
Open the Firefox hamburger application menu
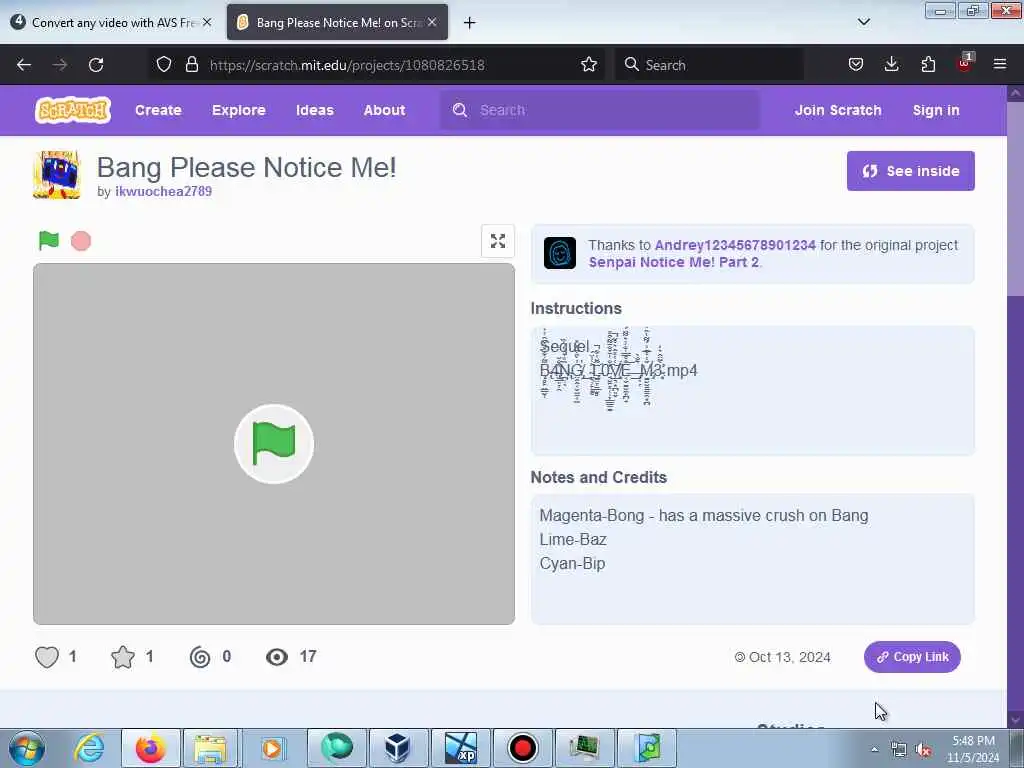[1000, 64]
